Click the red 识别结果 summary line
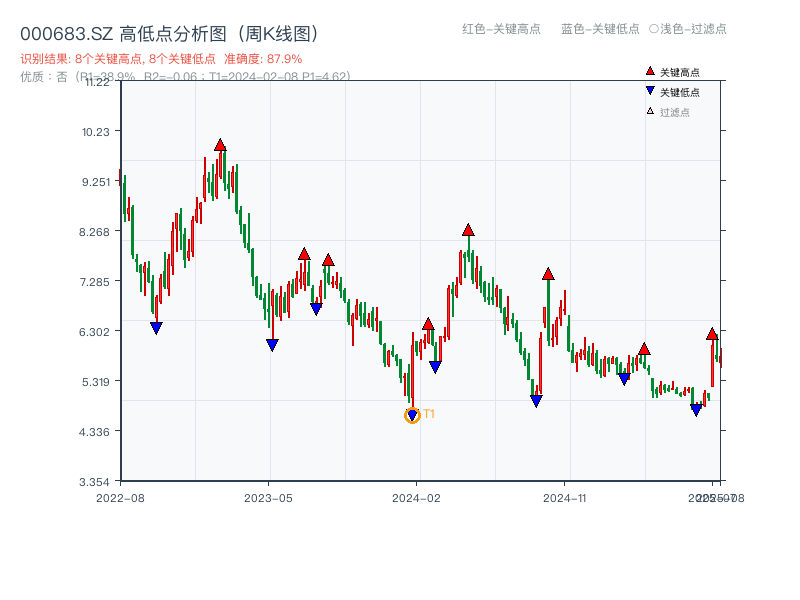Screen dimensions: 800x600 coord(161,59)
